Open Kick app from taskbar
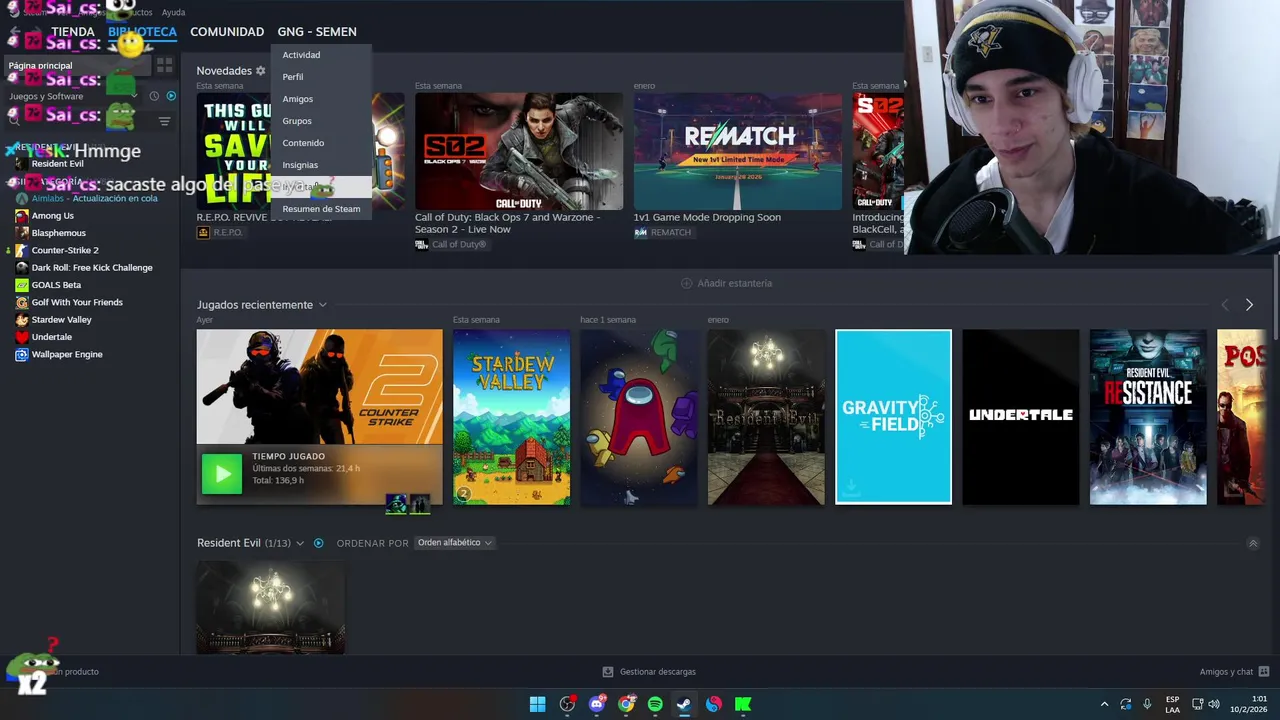This screenshot has height=720, width=1280. pyautogui.click(x=743, y=704)
